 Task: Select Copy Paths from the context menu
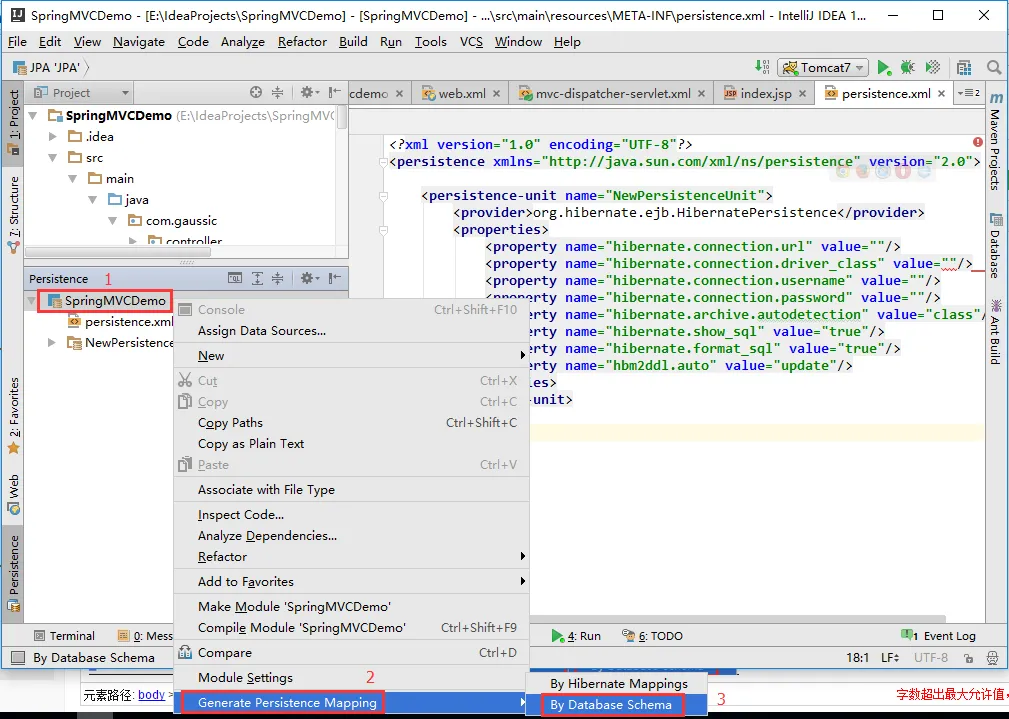[x=351, y=423]
